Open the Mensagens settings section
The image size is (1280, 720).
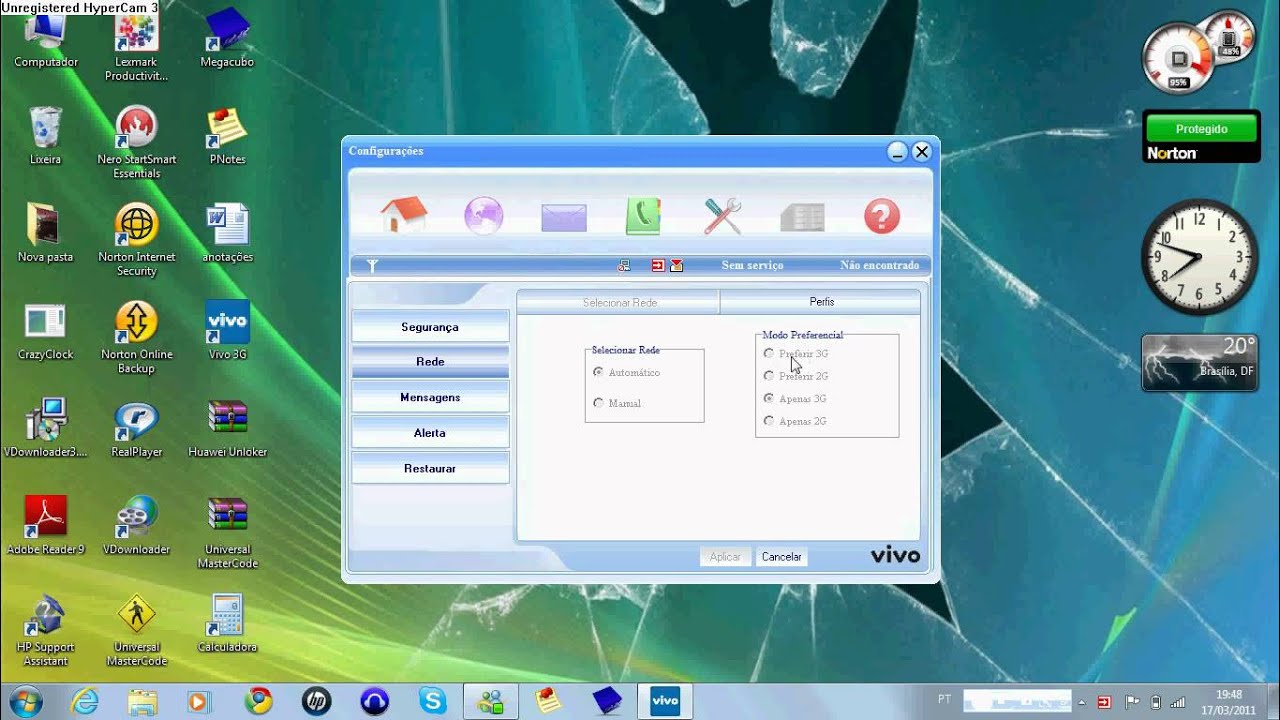(430, 397)
